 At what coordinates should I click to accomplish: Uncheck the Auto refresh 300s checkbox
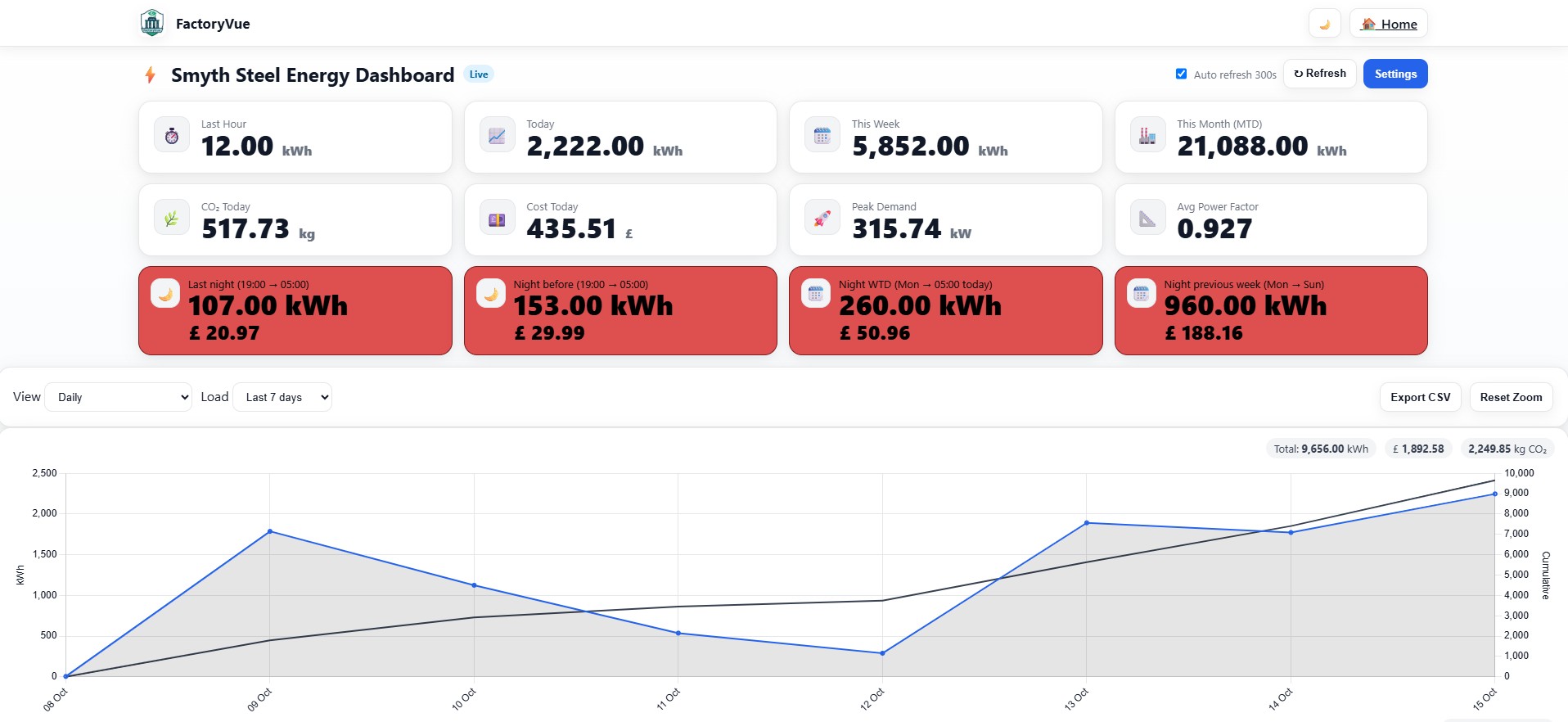[x=1181, y=74]
